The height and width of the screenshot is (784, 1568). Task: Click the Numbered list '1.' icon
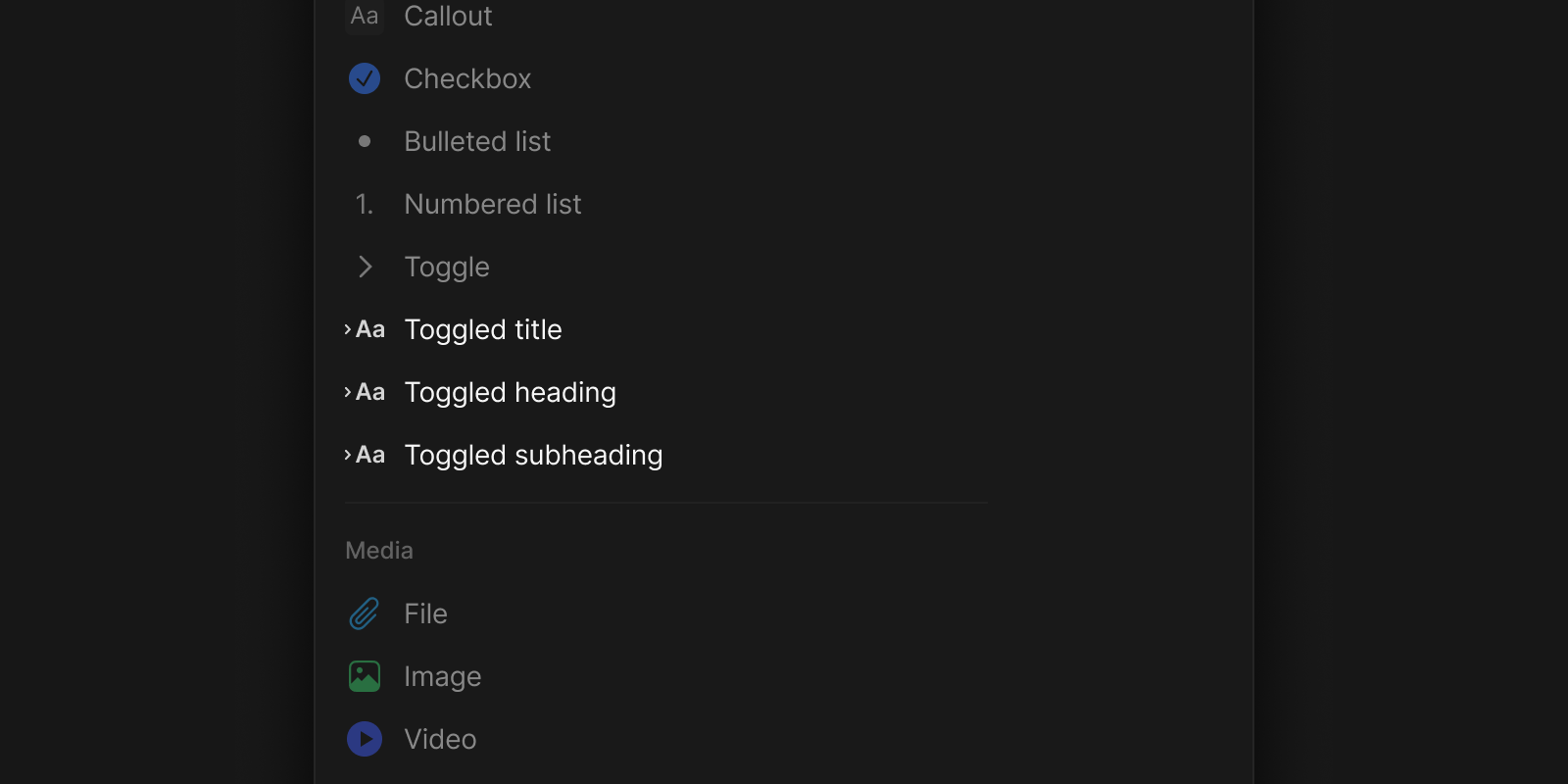coord(365,204)
